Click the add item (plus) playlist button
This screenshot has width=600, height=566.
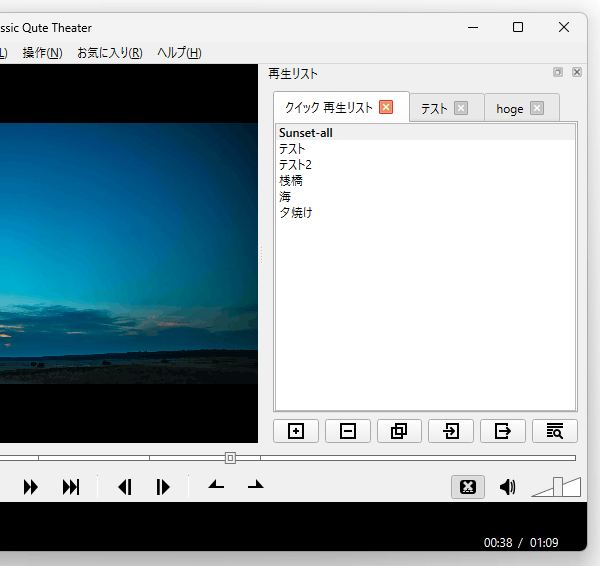click(x=296, y=431)
